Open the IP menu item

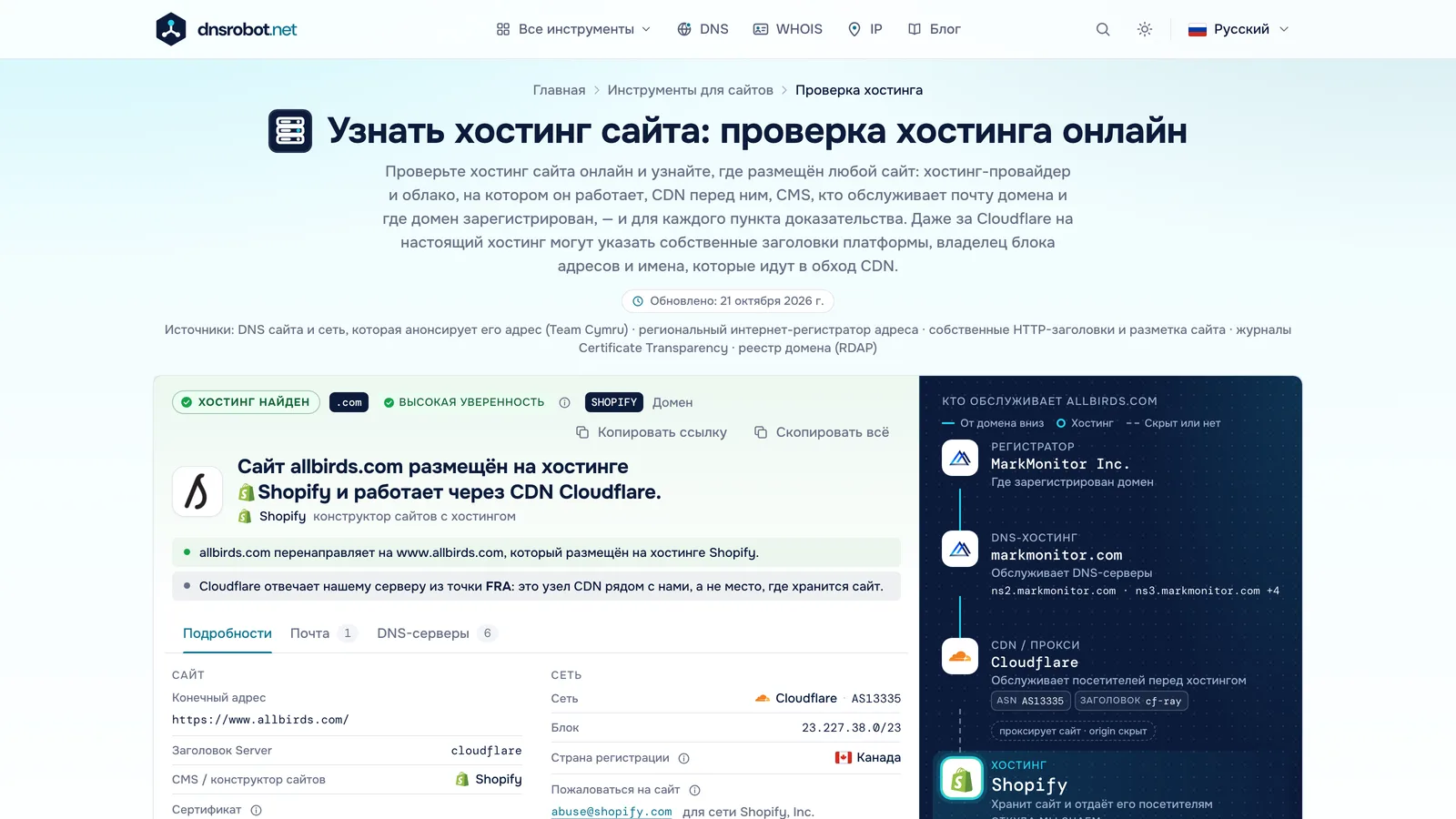tap(864, 29)
